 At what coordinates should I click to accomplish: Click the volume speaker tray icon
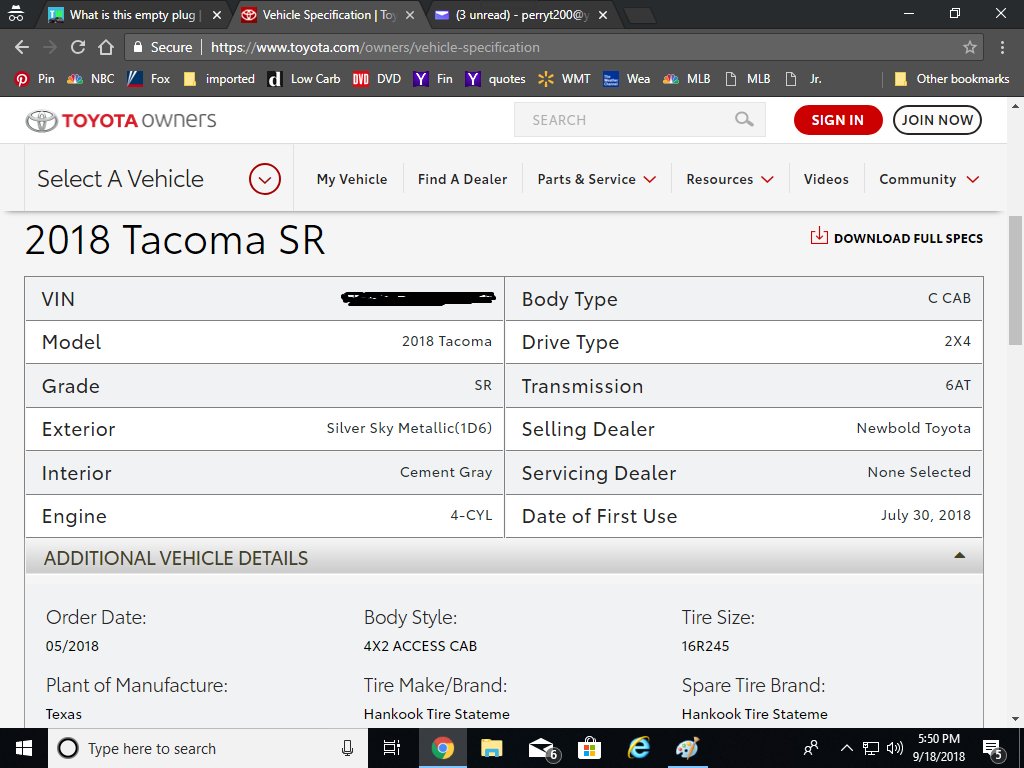click(895, 748)
